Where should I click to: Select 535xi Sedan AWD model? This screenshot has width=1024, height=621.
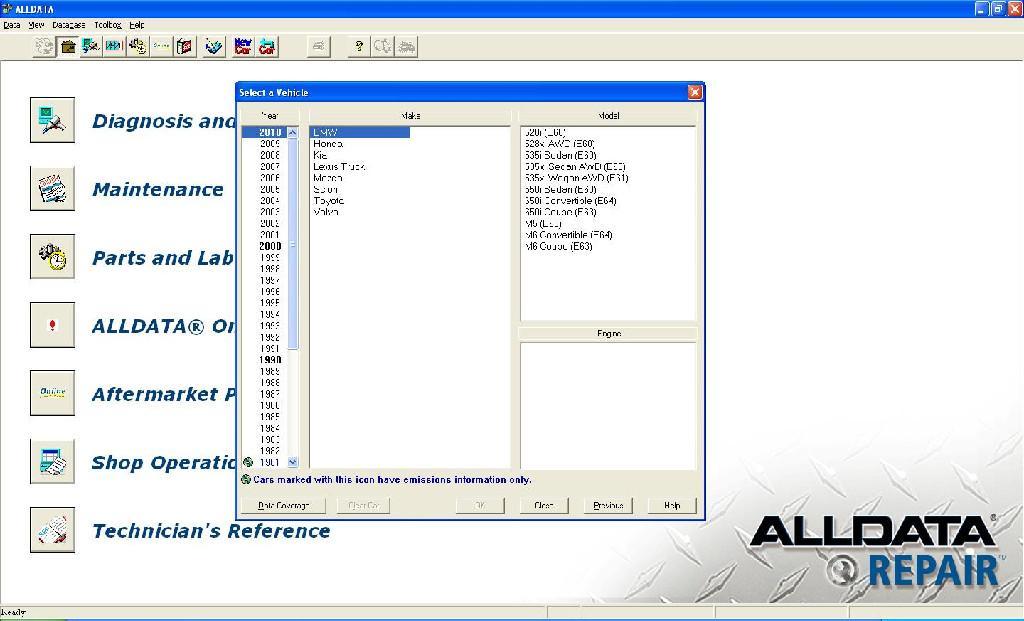(x=575, y=167)
